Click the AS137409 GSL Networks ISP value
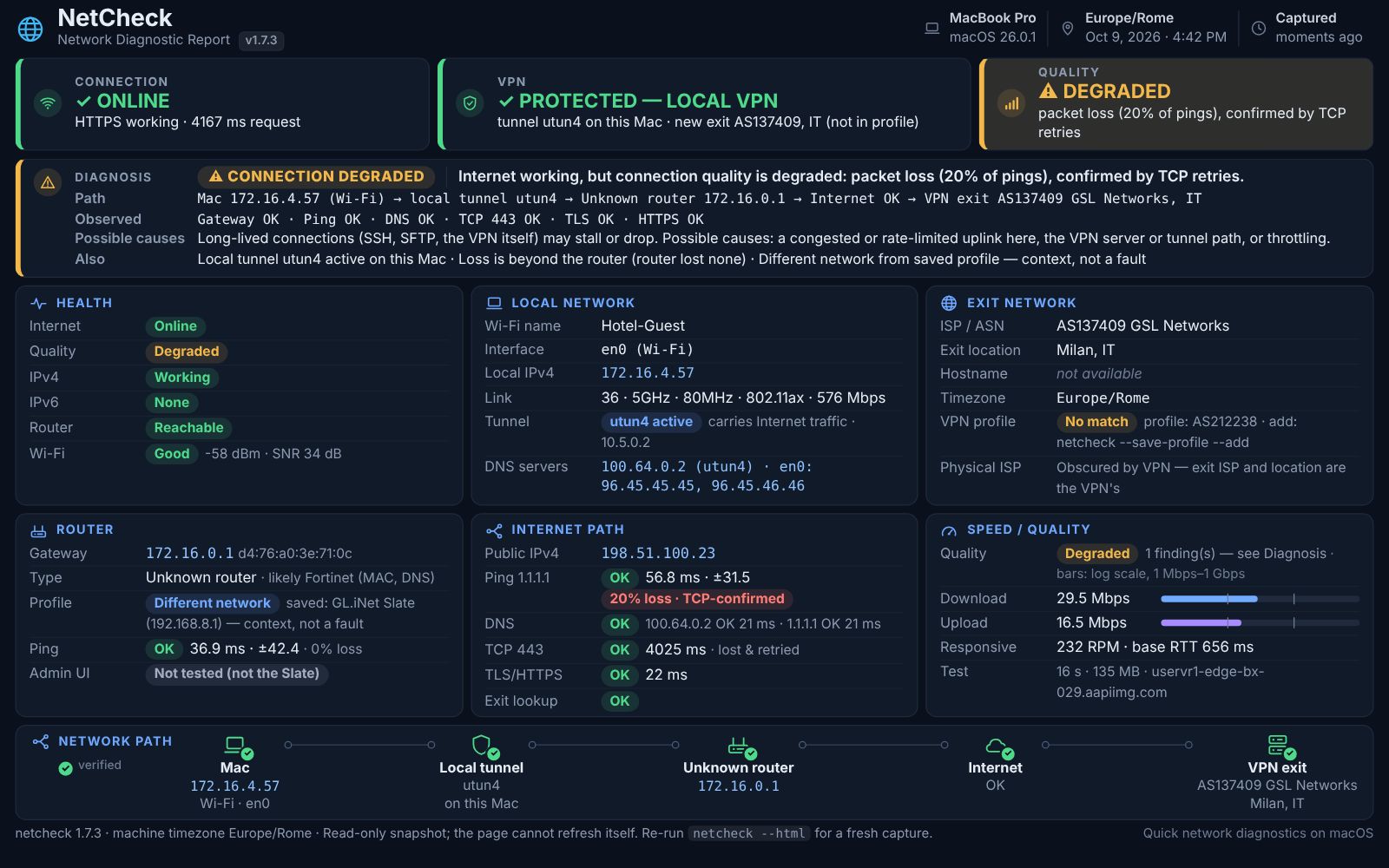Image resolution: width=1389 pixels, height=868 pixels. (x=1142, y=326)
